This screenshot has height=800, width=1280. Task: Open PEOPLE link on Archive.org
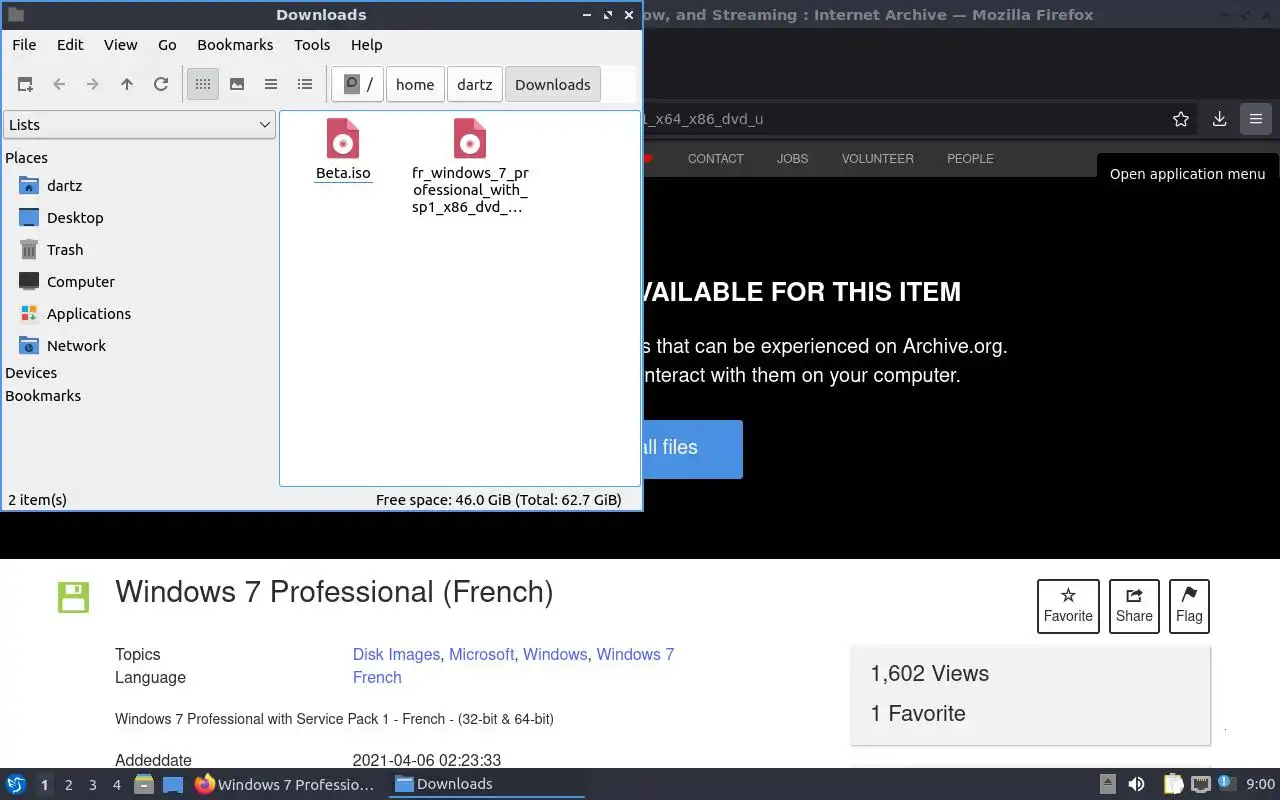970,159
